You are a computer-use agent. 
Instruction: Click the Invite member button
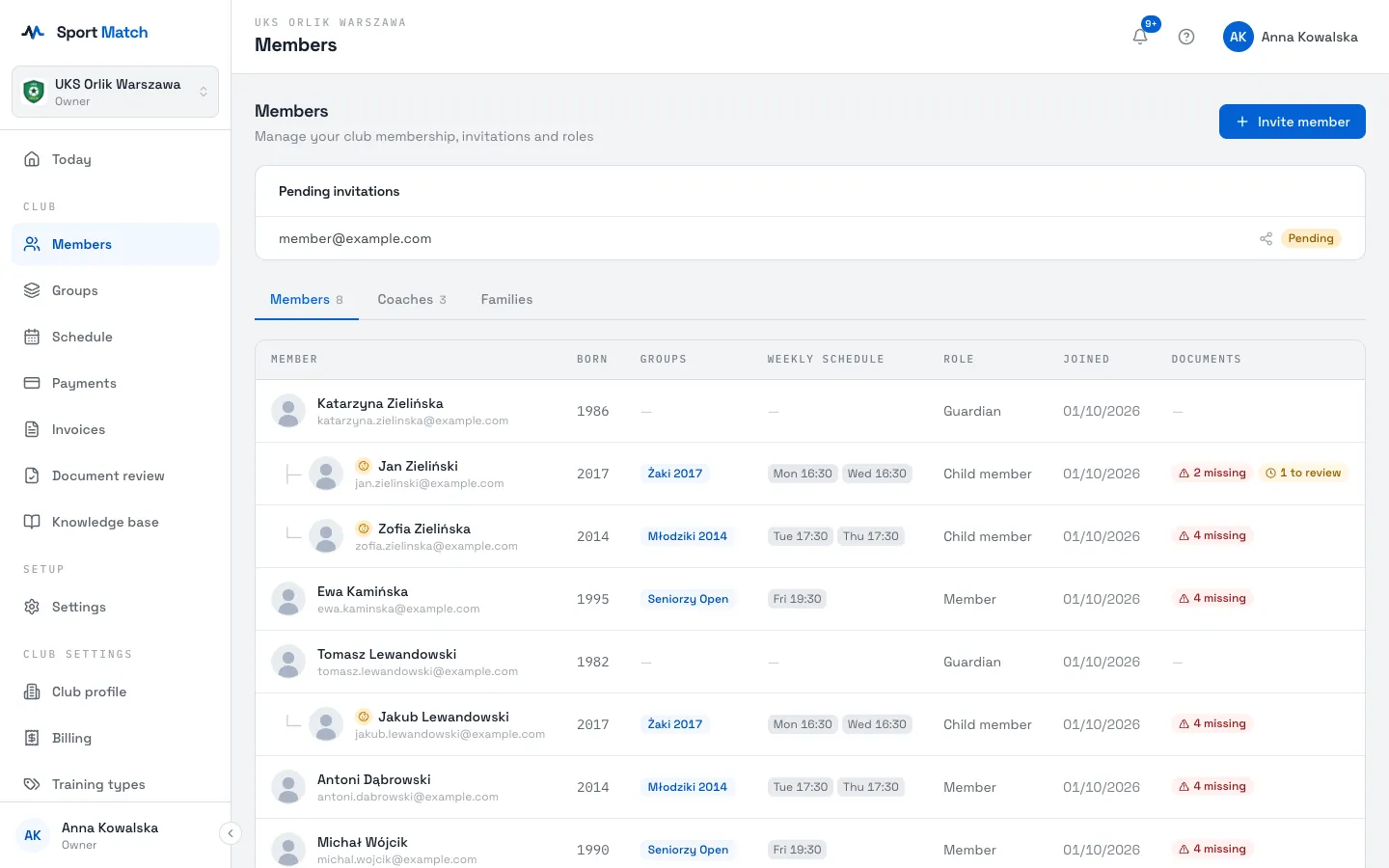tap(1293, 122)
